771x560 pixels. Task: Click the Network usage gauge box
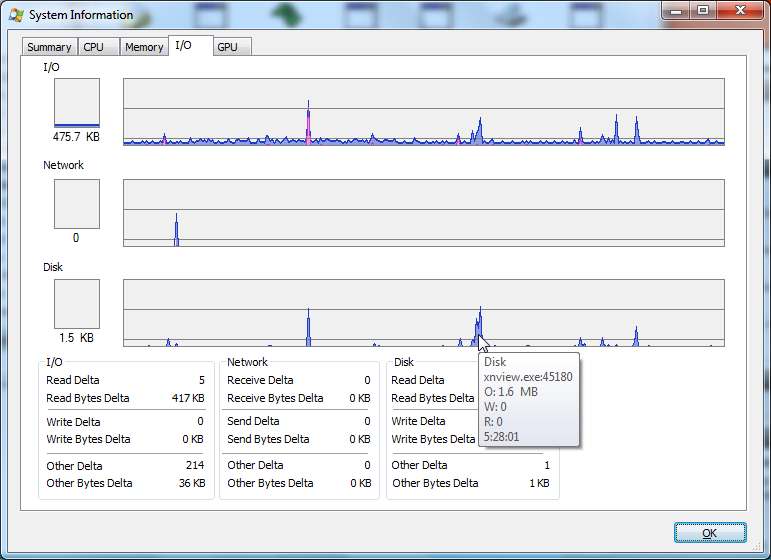[77, 204]
